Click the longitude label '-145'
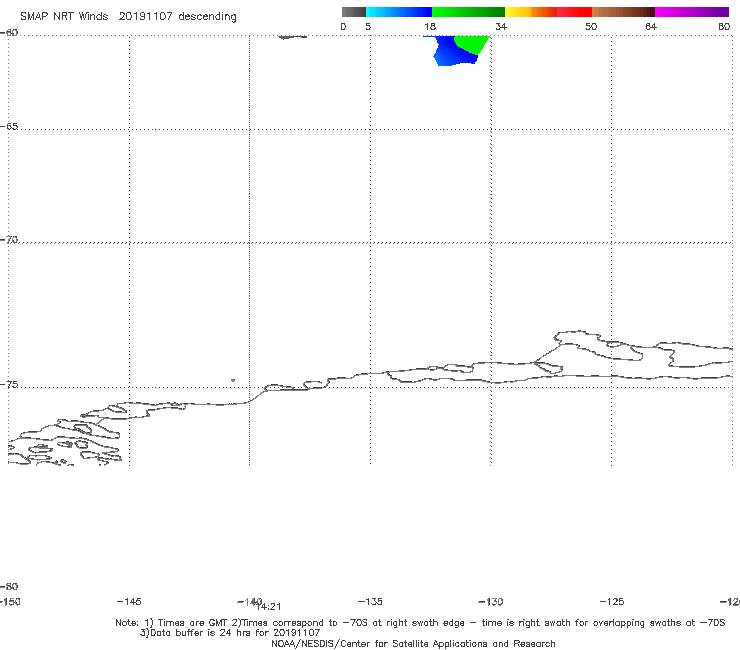Viewport: 740px width, 650px height. tap(129, 601)
